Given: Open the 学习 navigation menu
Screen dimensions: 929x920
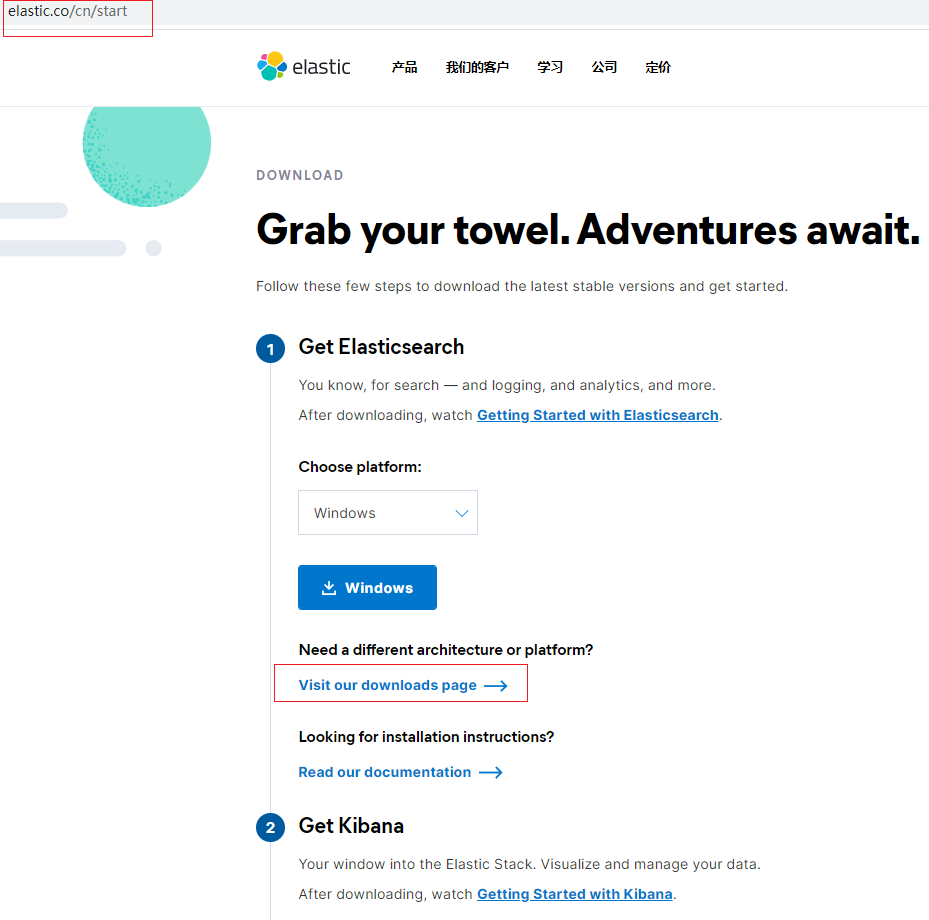Looking at the screenshot, I should pyautogui.click(x=550, y=67).
